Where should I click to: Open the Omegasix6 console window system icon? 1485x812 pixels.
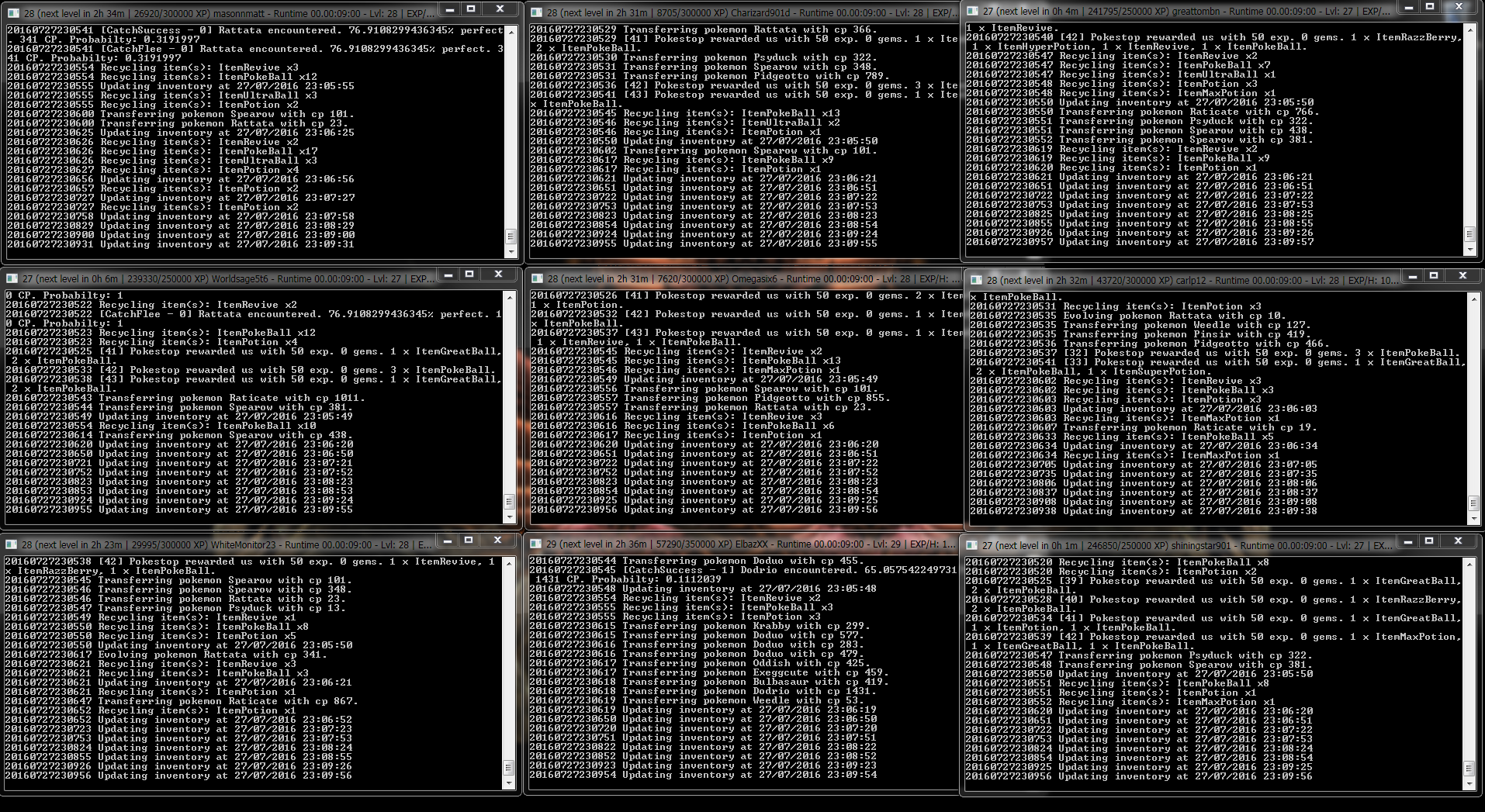click(x=537, y=278)
